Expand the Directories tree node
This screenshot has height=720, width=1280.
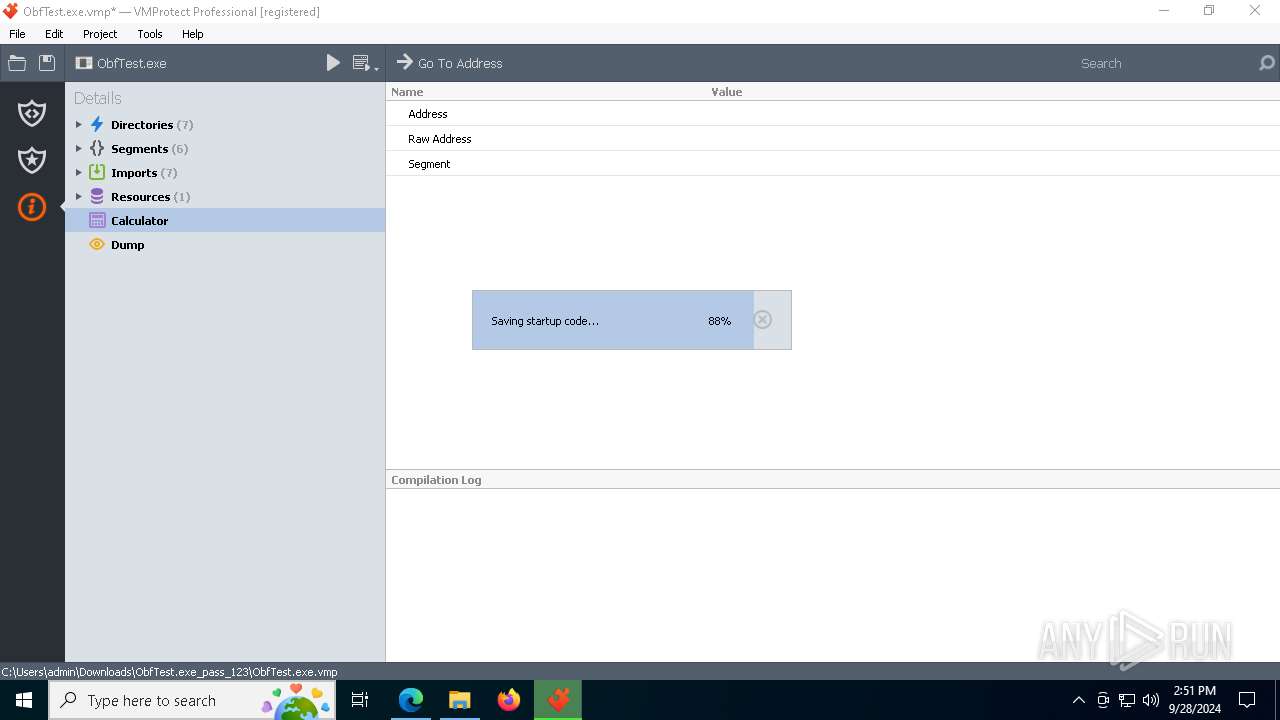click(x=79, y=125)
